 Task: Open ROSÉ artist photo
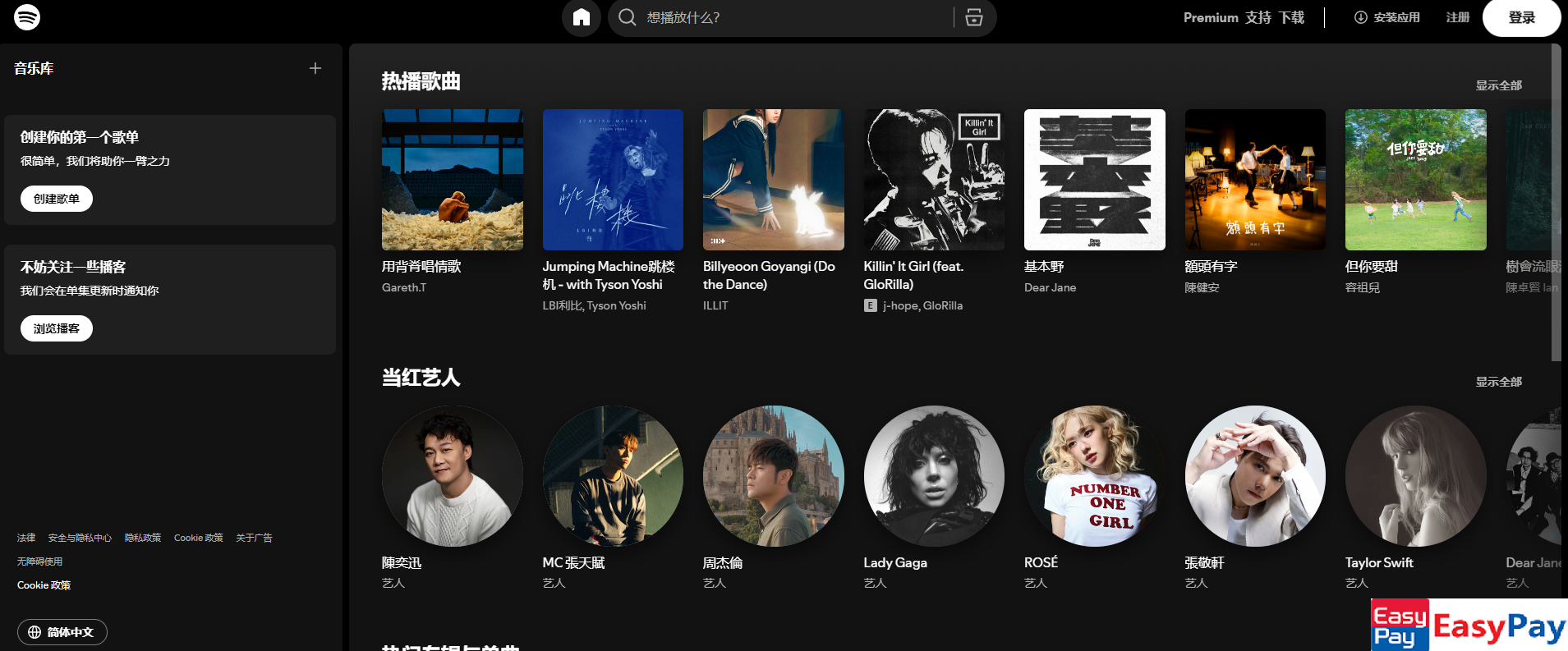(1095, 476)
